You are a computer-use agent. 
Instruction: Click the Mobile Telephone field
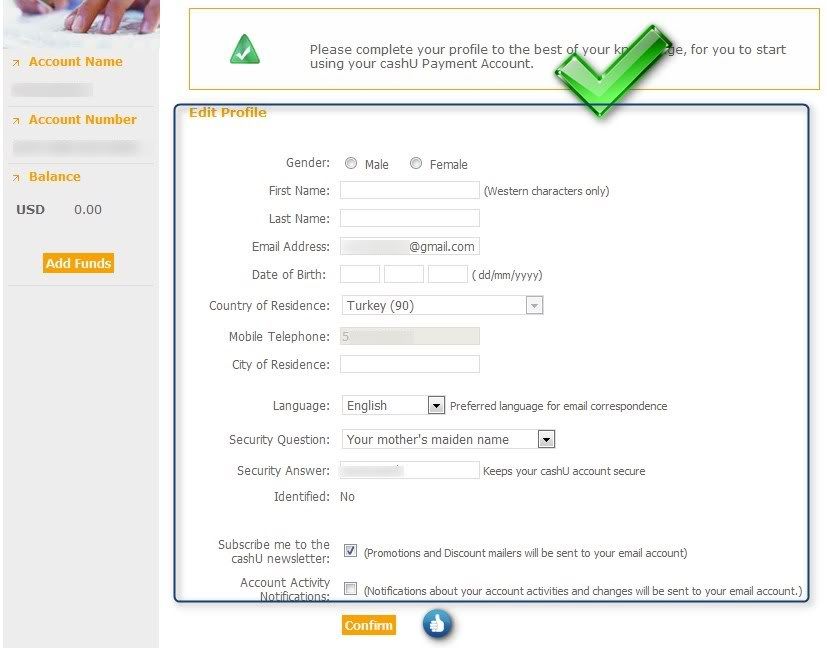point(410,336)
